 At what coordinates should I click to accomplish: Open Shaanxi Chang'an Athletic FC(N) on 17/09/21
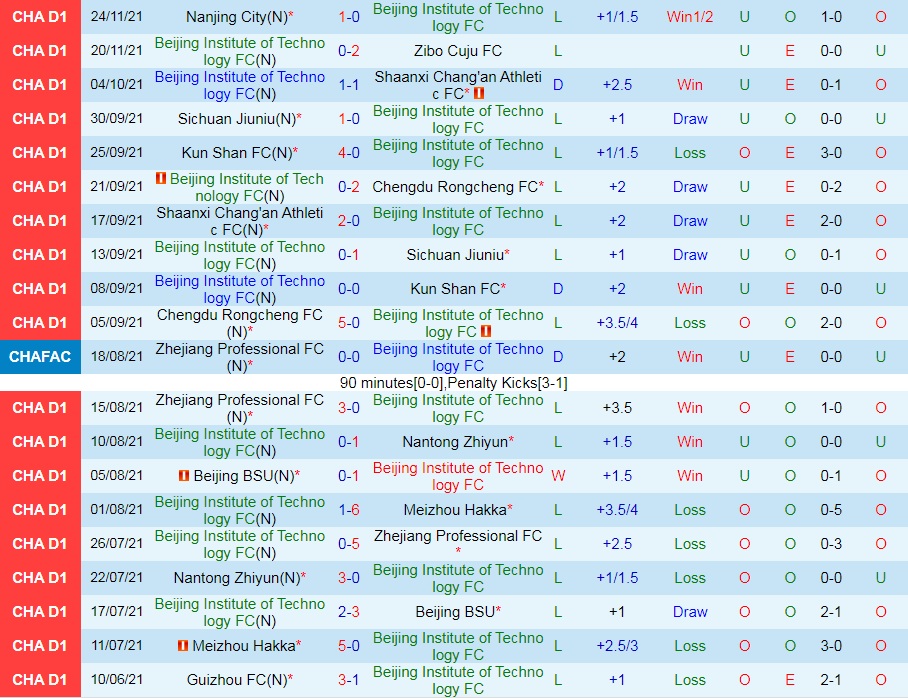pos(239,221)
